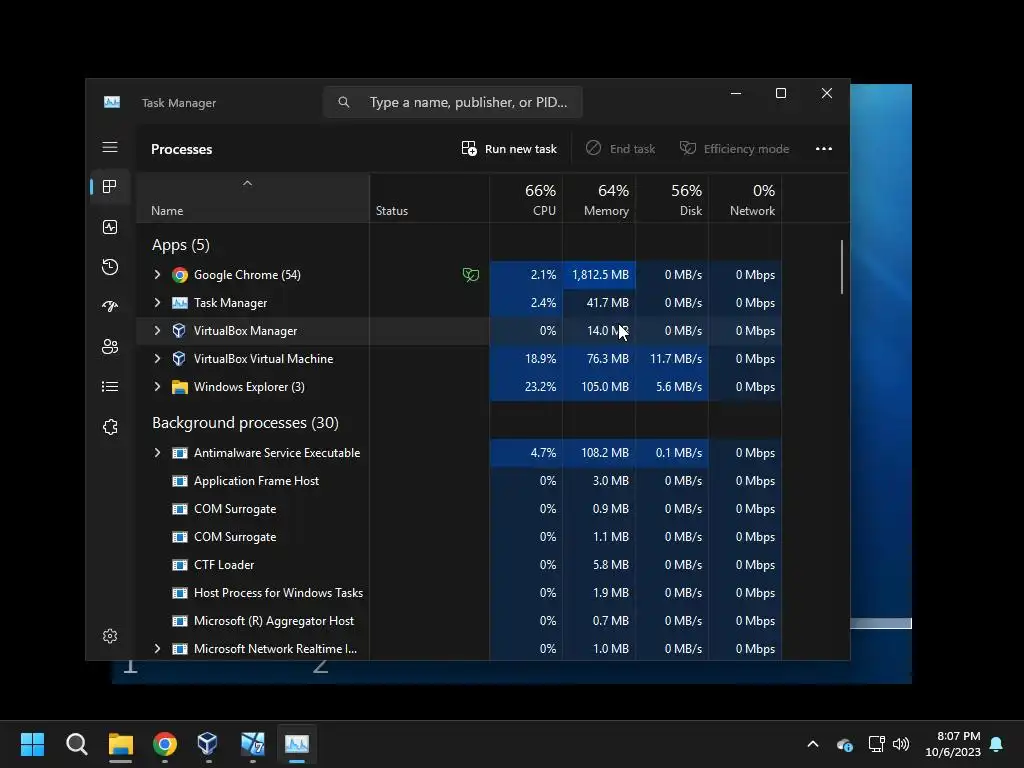This screenshot has width=1024, height=768.
Task: Open the Startup apps sidebar tab
Action: pyautogui.click(x=110, y=306)
